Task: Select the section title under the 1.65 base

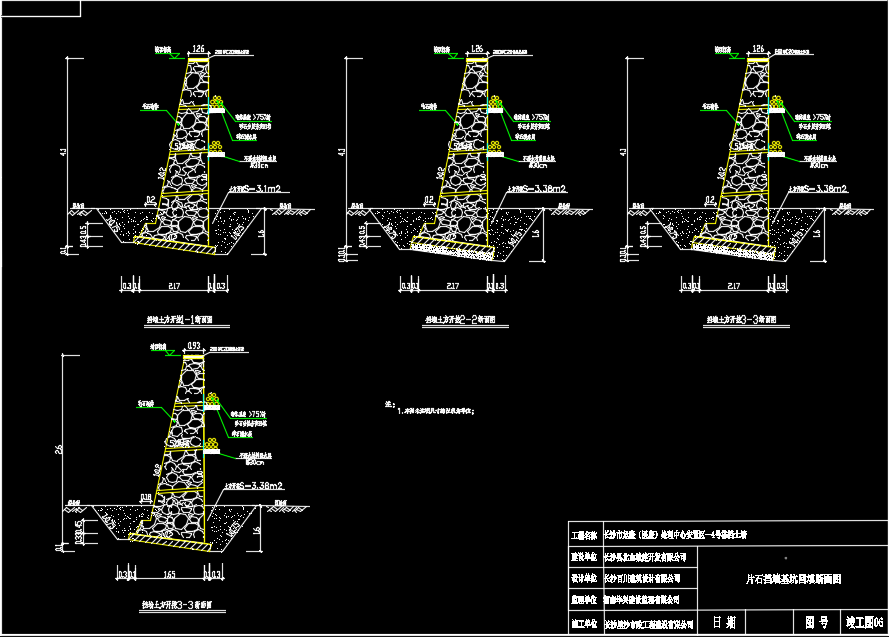Action: [176, 605]
